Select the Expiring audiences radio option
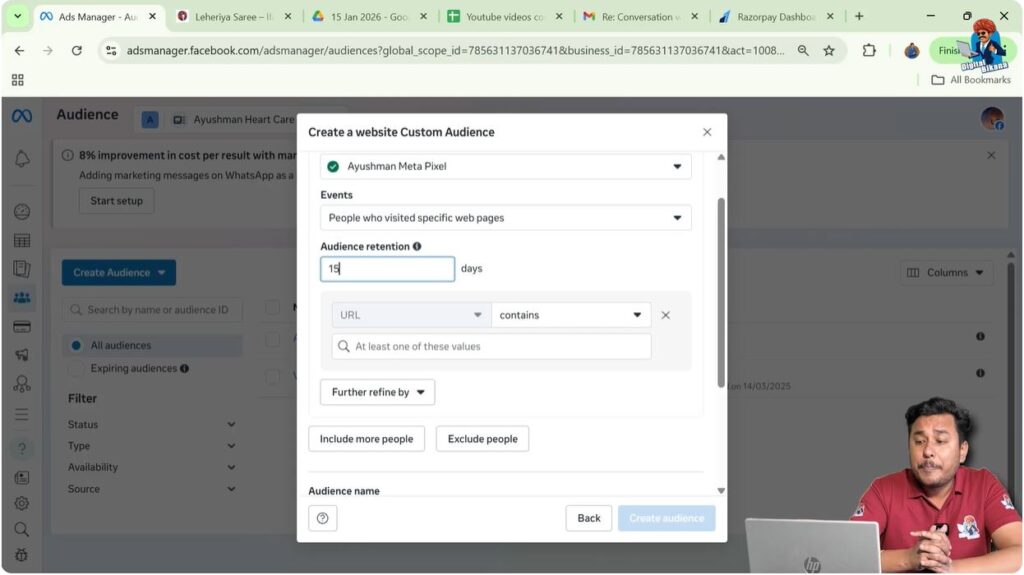Viewport: 1024px width, 575px height. (x=76, y=369)
